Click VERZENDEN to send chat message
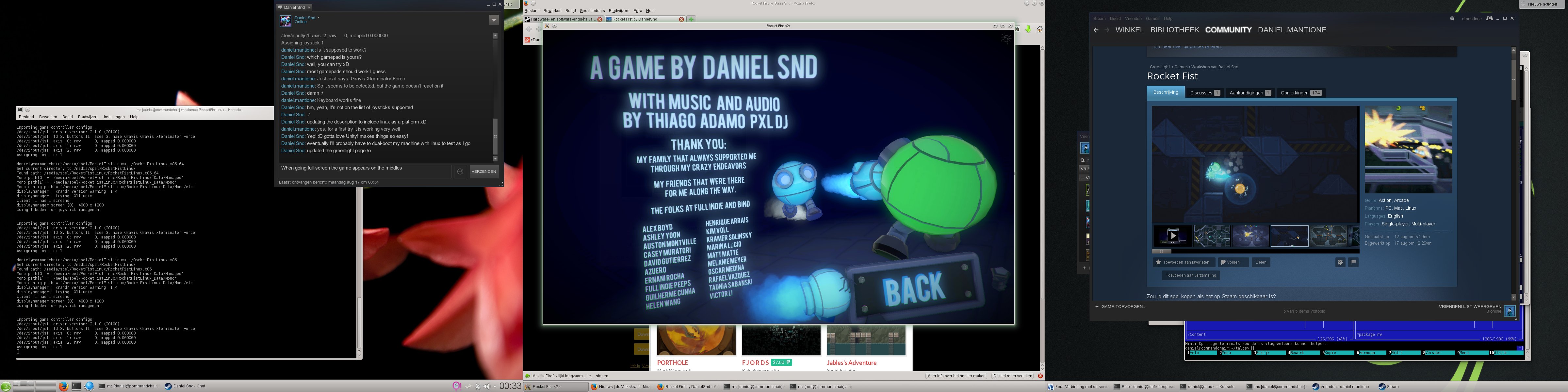This screenshot has width=1568, height=392. [x=484, y=171]
